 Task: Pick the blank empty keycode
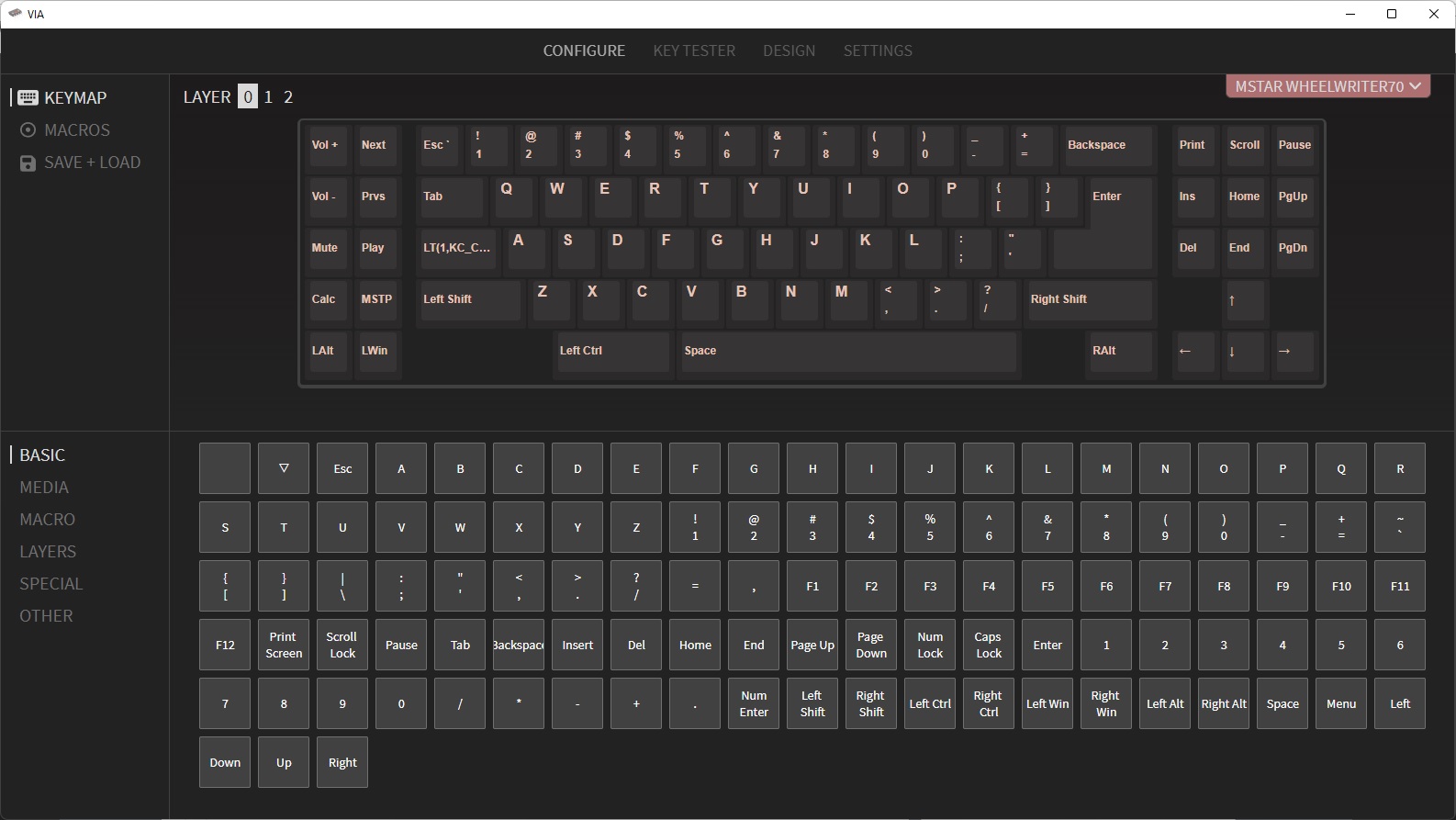pos(225,468)
